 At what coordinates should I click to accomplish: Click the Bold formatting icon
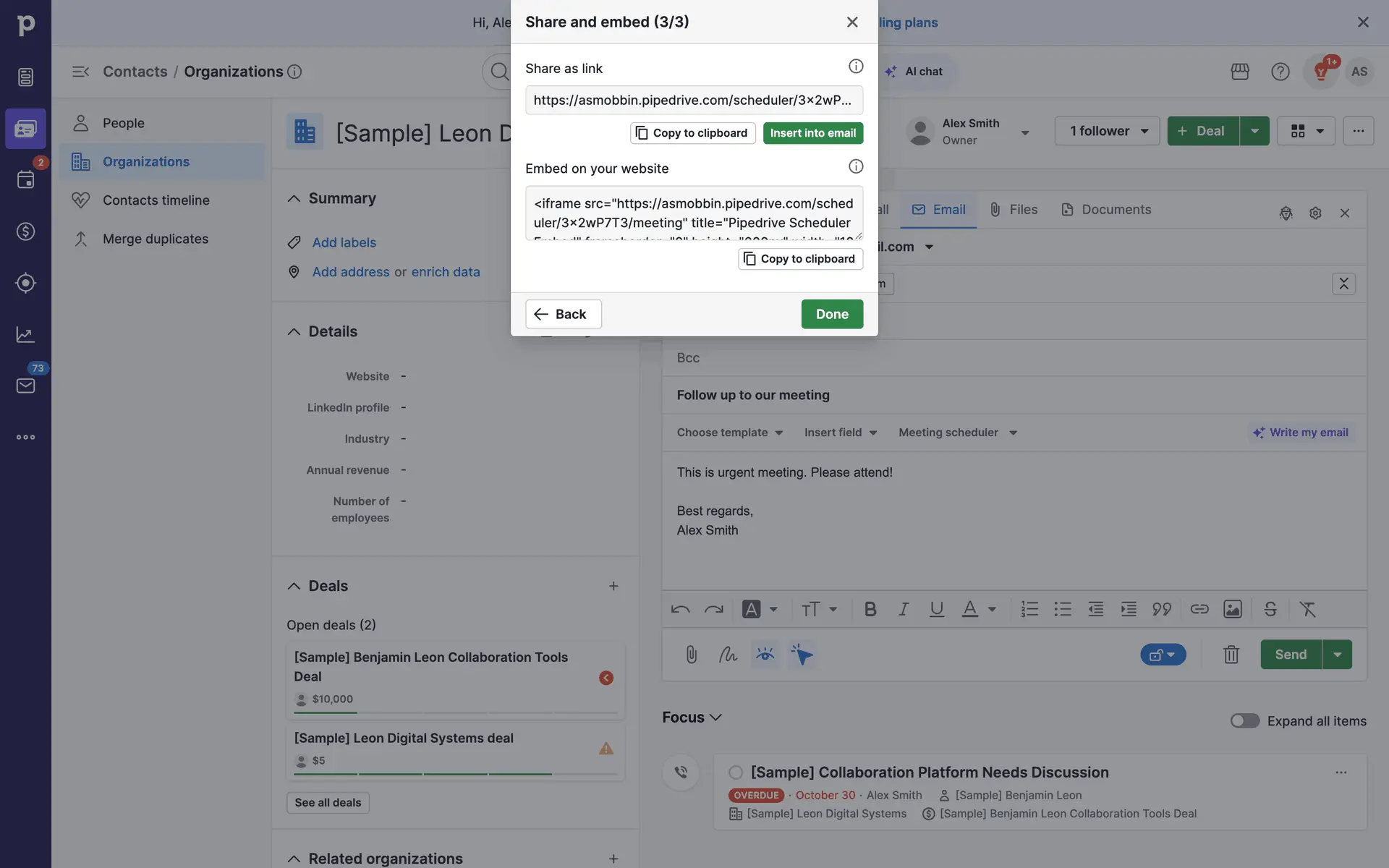click(x=870, y=609)
